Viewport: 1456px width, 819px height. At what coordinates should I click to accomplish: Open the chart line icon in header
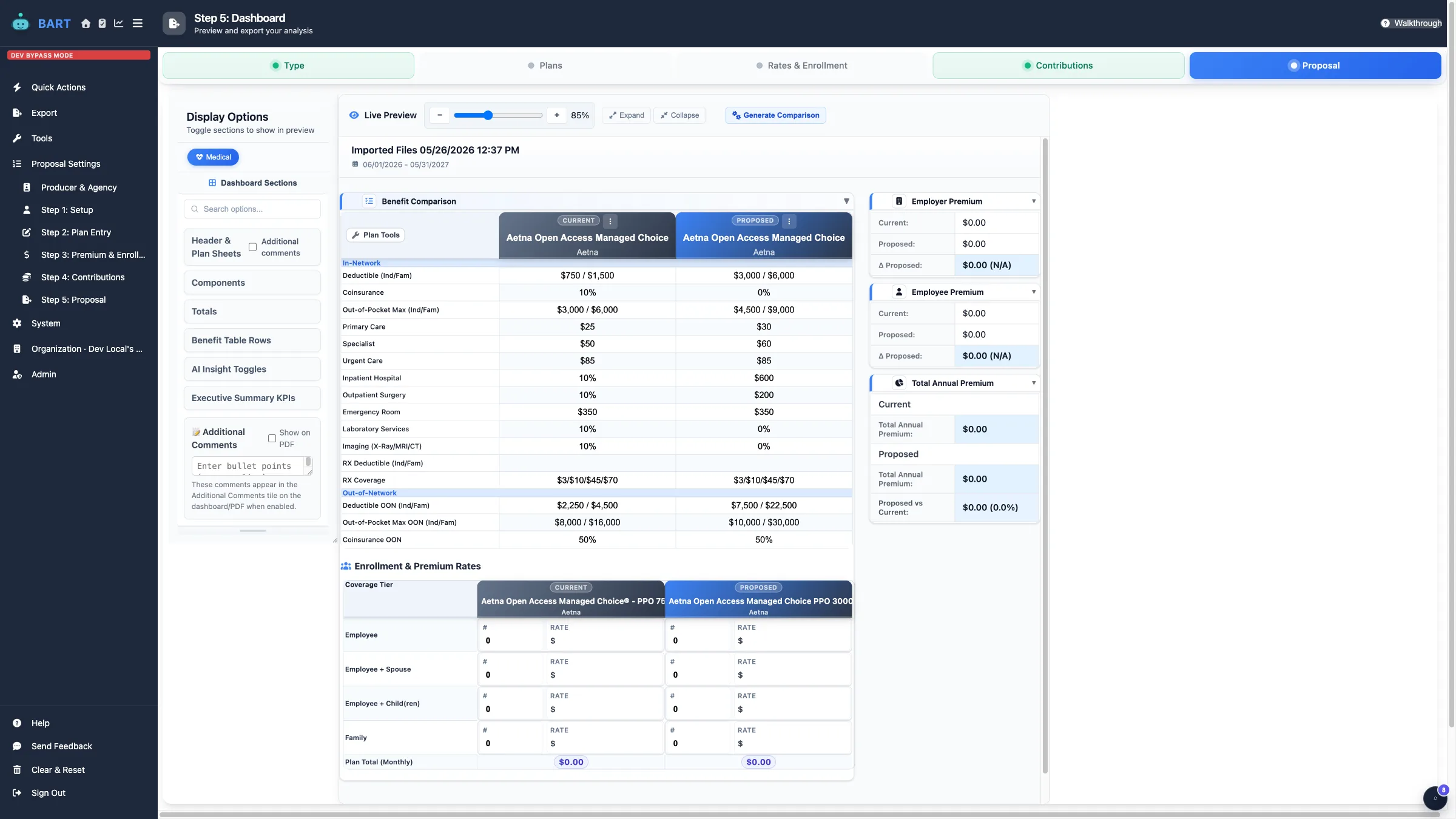tap(119, 23)
